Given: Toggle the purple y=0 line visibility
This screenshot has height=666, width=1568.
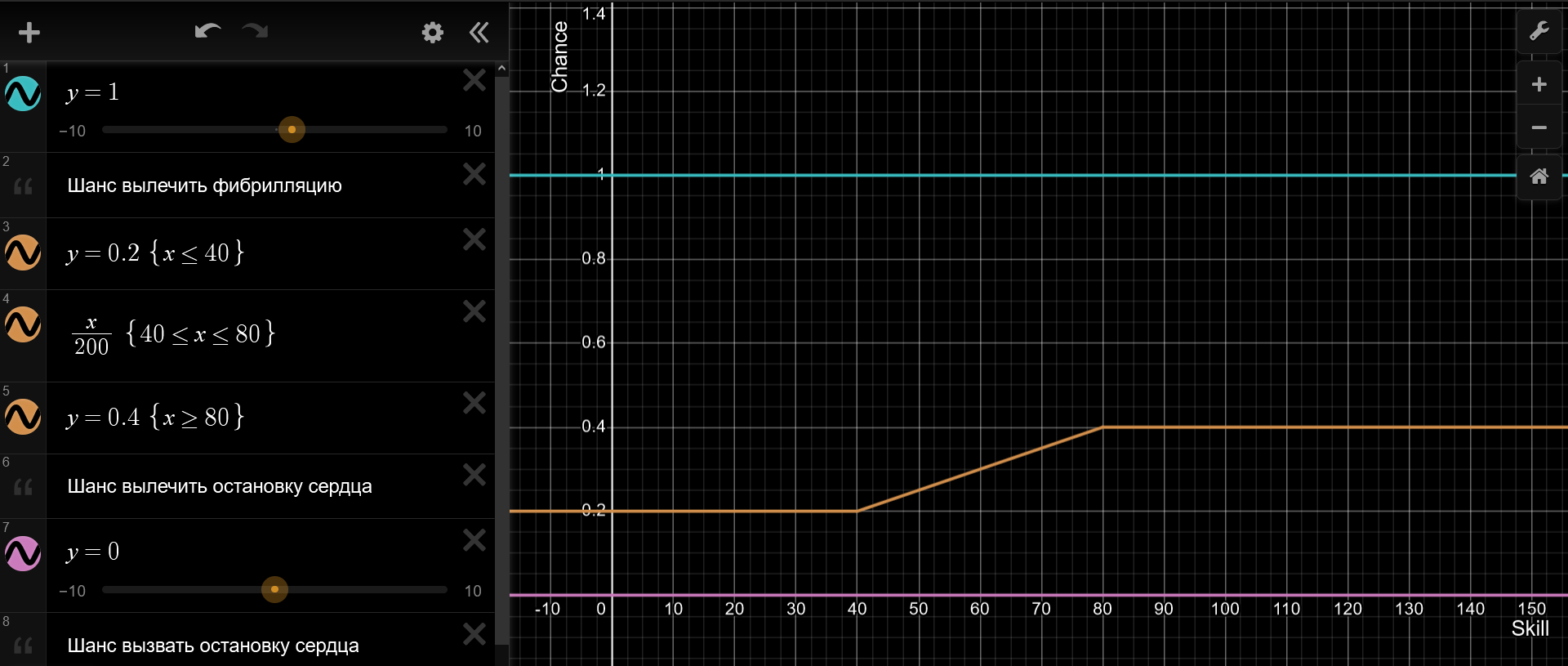Looking at the screenshot, I should pyautogui.click(x=23, y=553).
